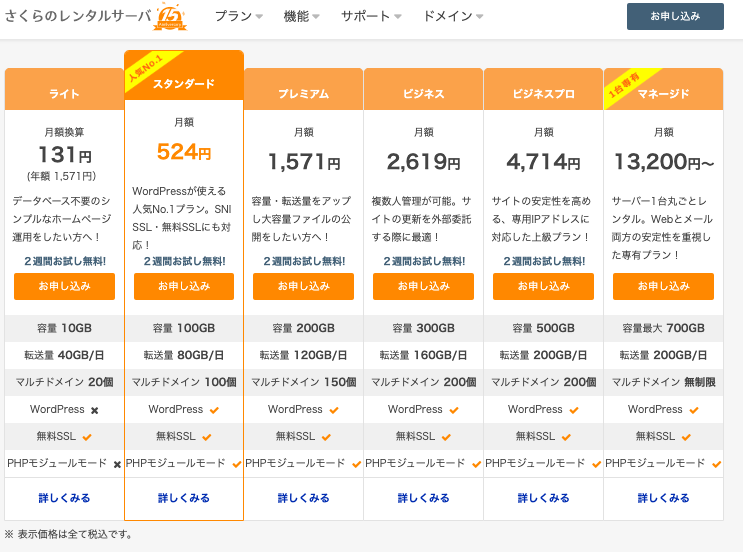Screen dimensions: 743x552
Task: Click the マルチドメイン 無制限 cell
Action: point(663,382)
